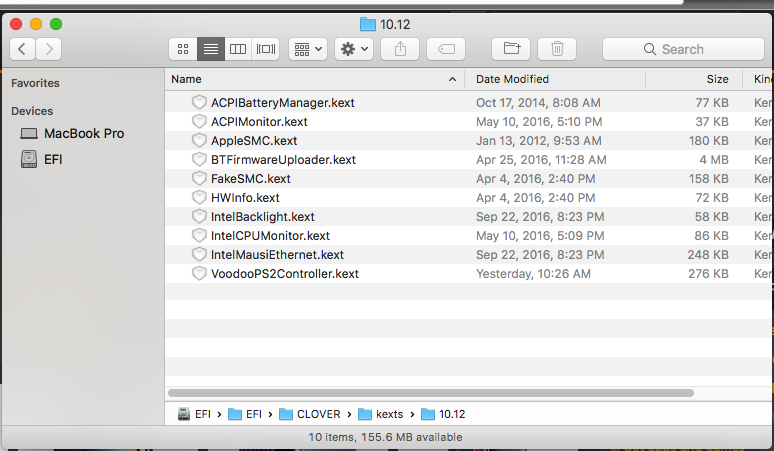The height and width of the screenshot is (451, 774).
Task: Switch to Cover Flow view
Action: (266, 48)
